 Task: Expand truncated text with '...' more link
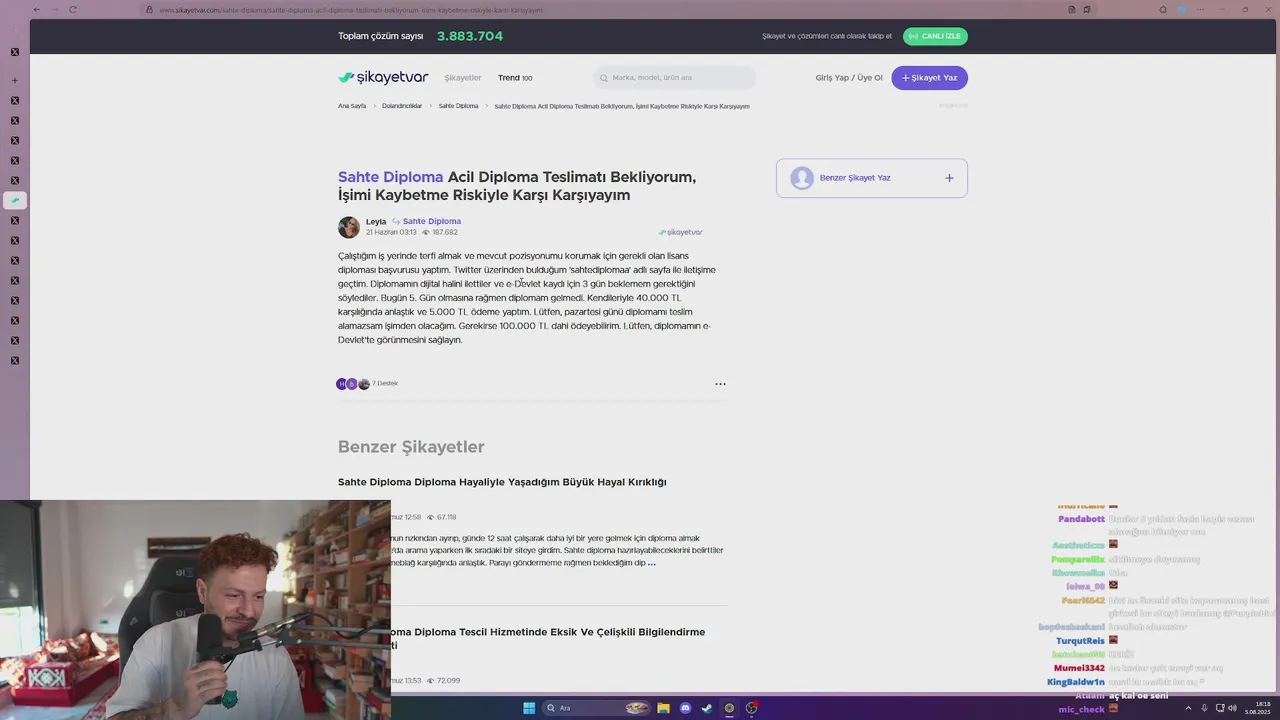click(x=652, y=563)
